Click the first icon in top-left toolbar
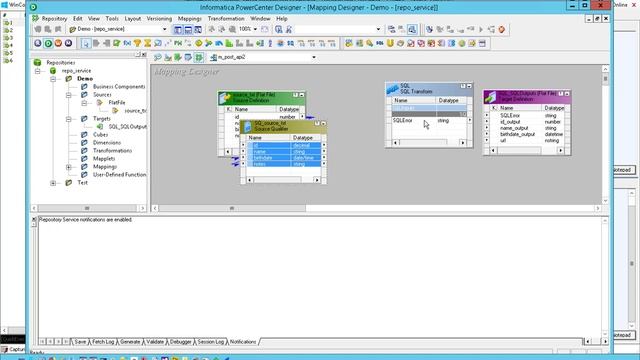The height and width of the screenshot is (360, 640). (x=38, y=29)
